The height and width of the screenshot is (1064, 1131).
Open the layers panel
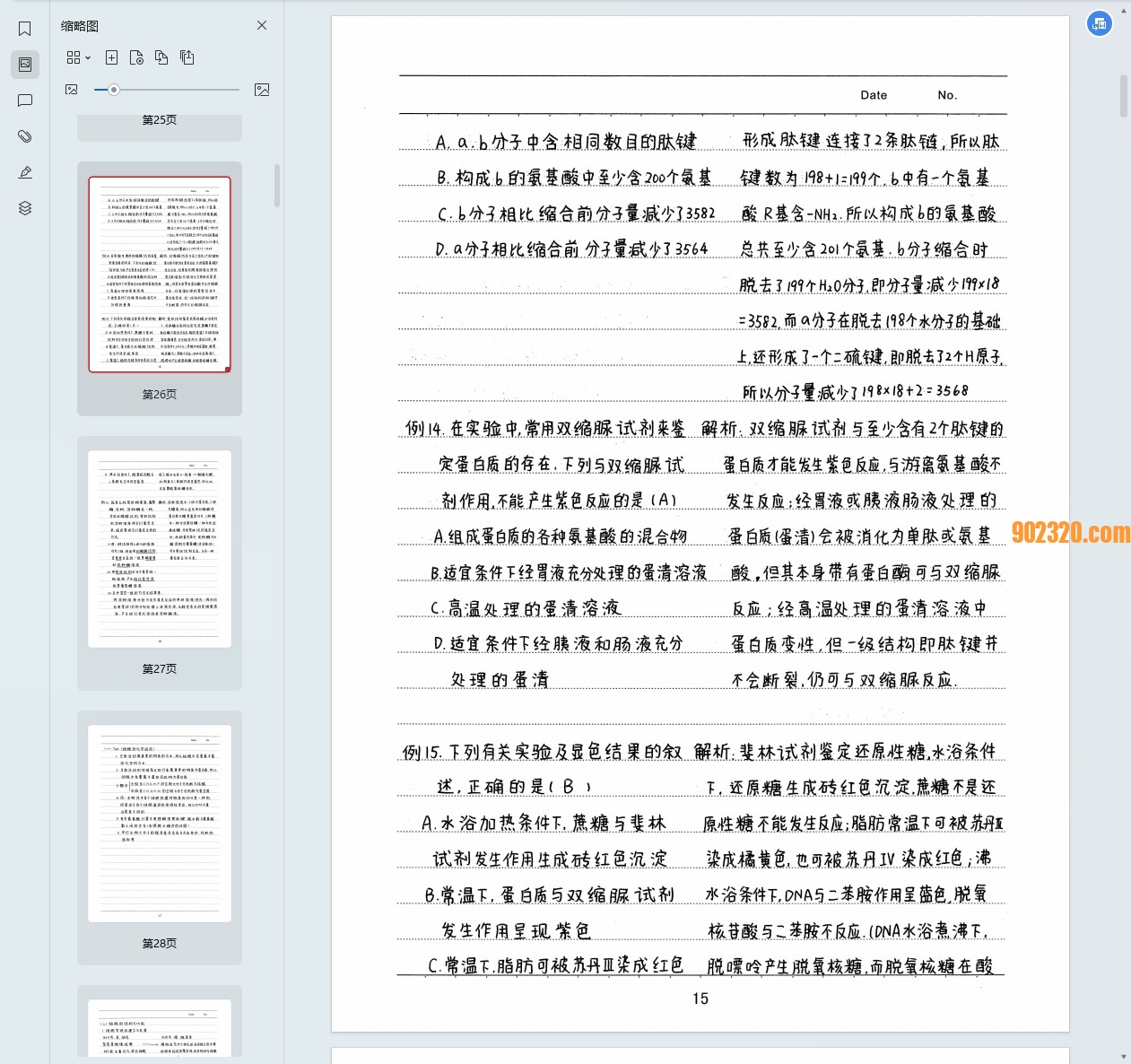point(25,208)
